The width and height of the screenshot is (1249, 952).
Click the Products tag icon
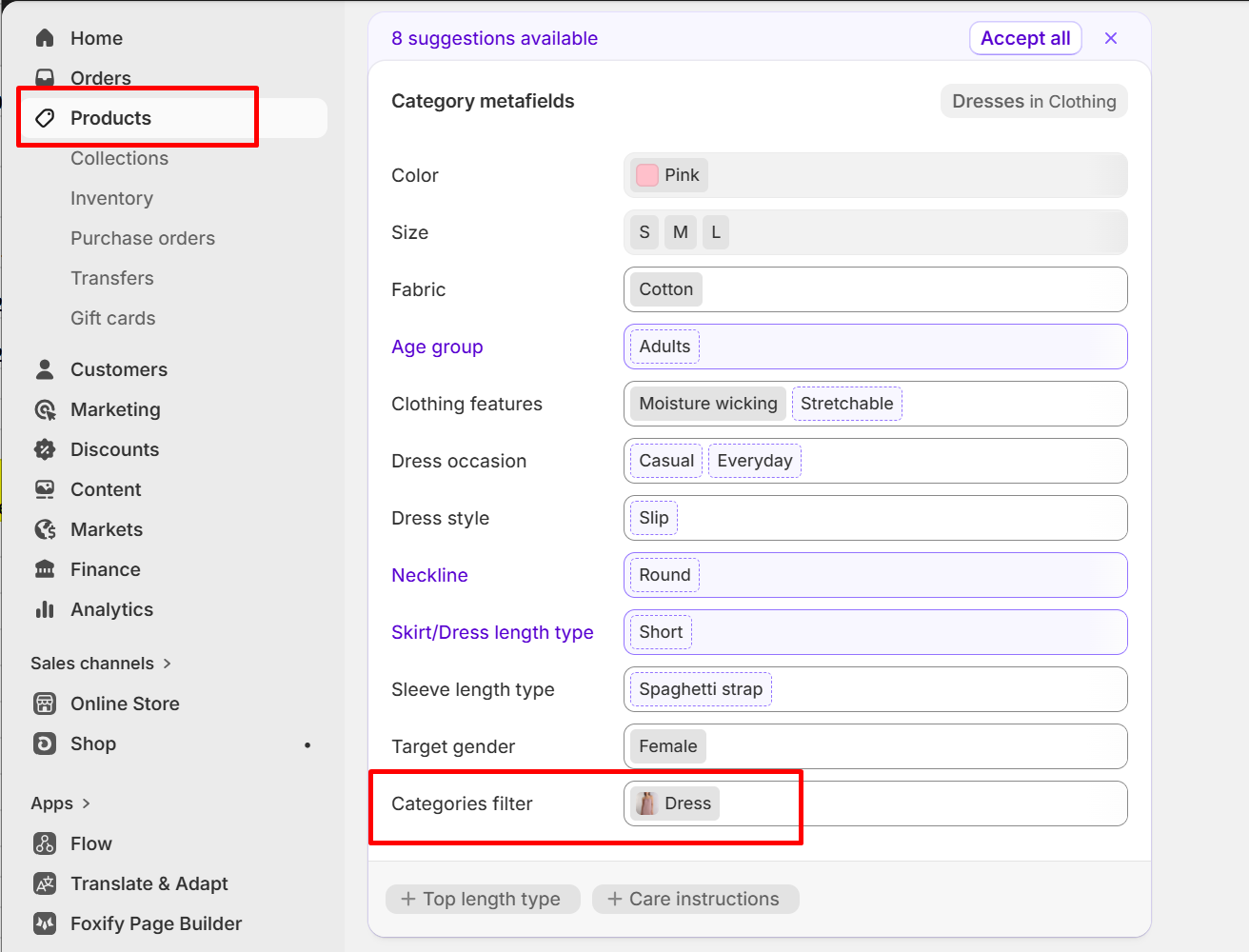pyautogui.click(x=45, y=118)
